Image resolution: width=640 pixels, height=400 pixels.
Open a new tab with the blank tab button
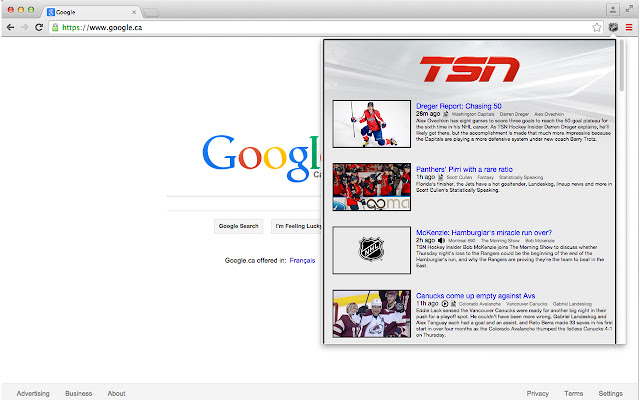[x=151, y=13]
